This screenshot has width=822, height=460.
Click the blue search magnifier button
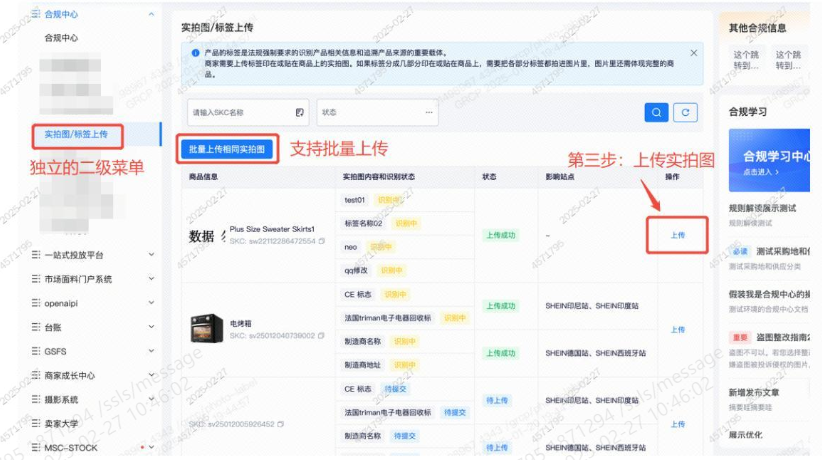[x=656, y=113]
